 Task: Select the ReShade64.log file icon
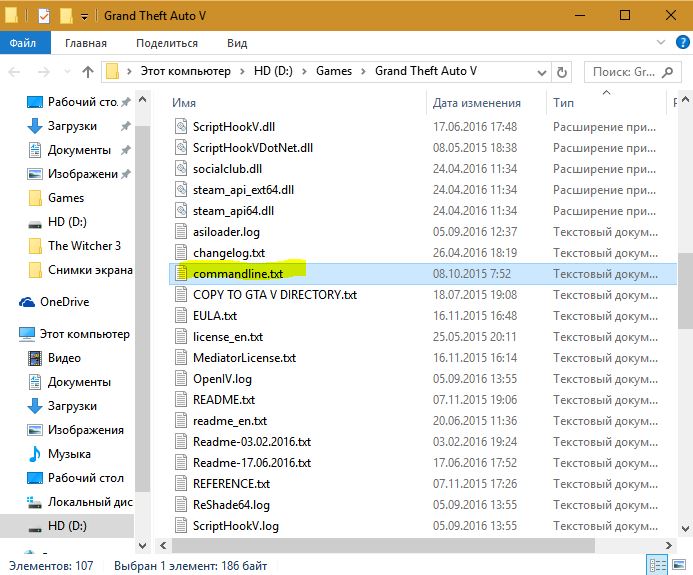181,505
